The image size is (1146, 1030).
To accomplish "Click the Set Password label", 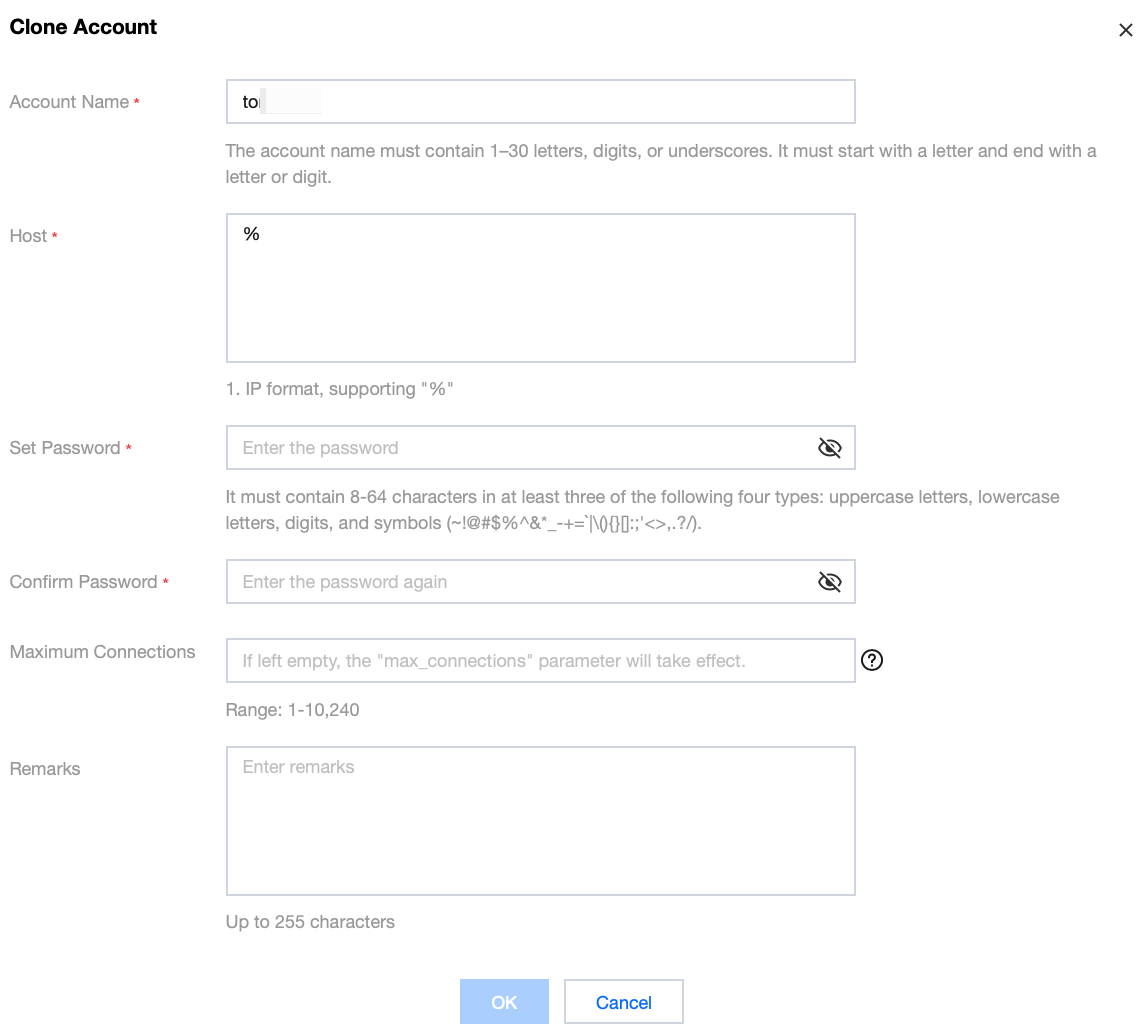I will (65, 448).
